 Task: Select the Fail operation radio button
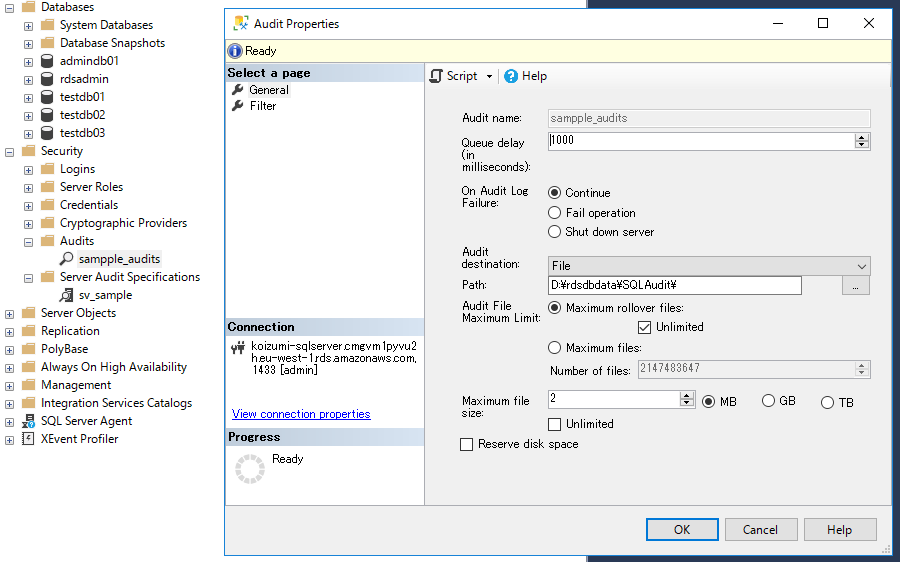tap(555, 213)
